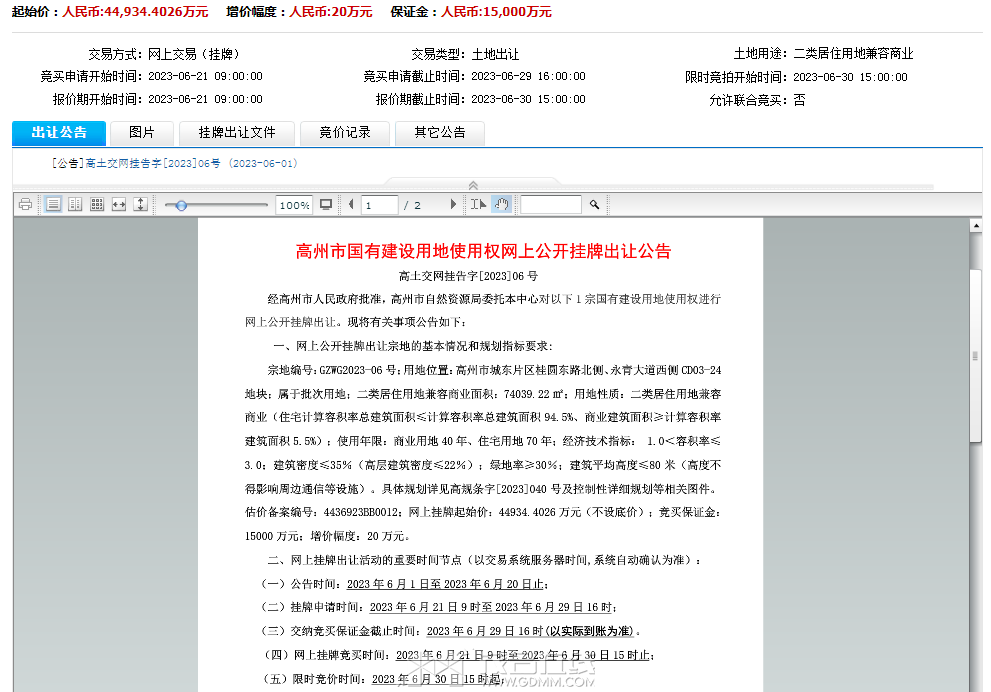The height and width of the screenshot is (692, 991).
Task: Collapse the announcement panel with double chevron
Action: point(473,185)
